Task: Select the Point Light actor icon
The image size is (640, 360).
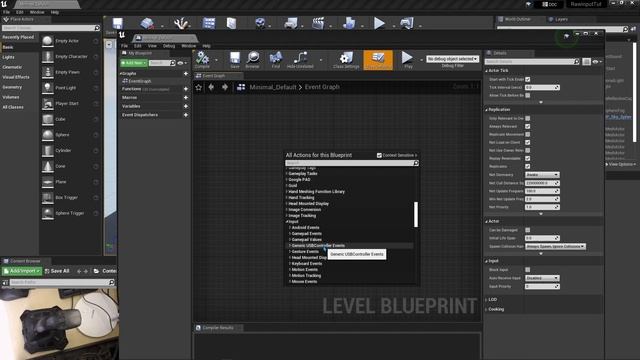Action: 48,88
